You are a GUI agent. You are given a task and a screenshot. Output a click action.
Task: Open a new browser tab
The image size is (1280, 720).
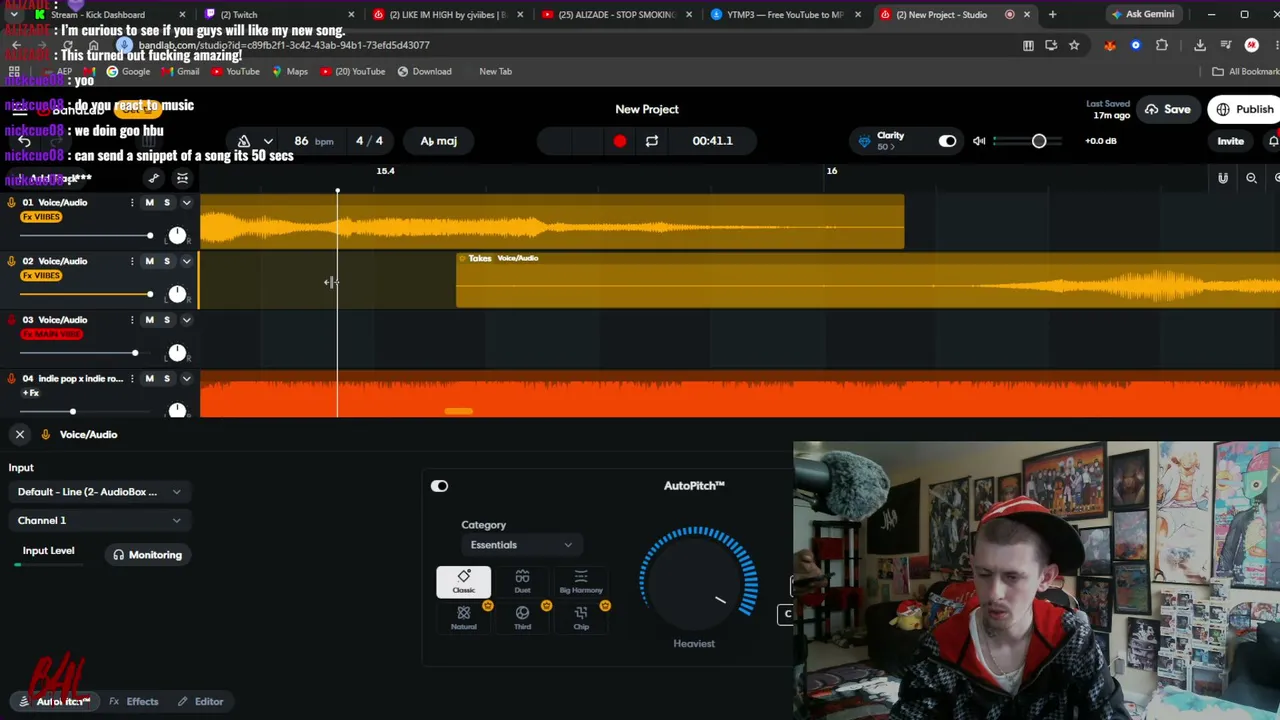pos(1052,15)
